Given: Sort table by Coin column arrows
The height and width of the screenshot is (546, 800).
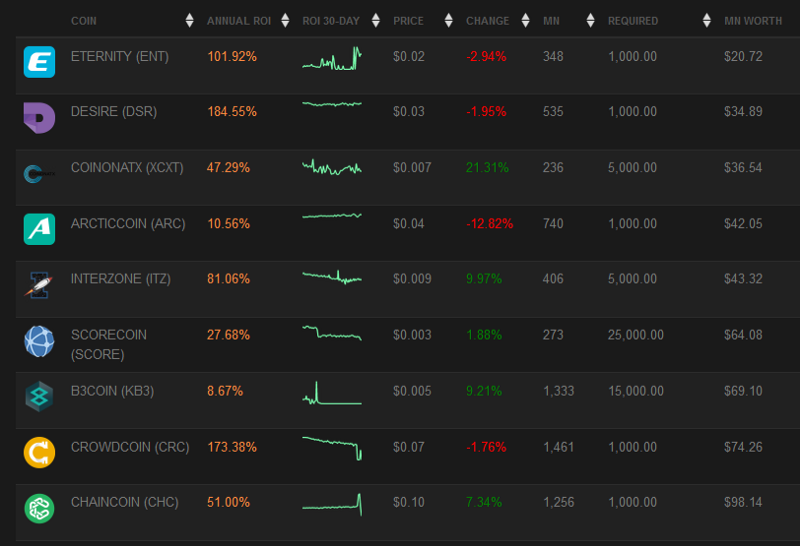Looking at the screenshot, I should (x=190, y=21).
